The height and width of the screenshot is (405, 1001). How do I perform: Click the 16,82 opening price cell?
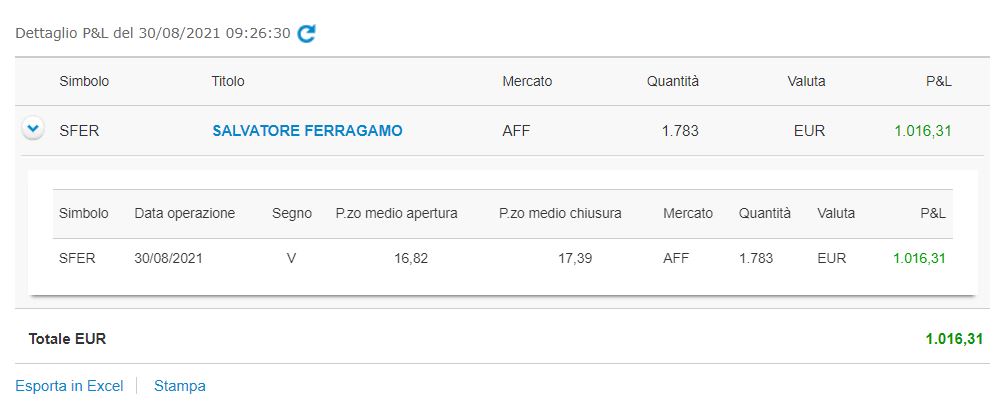point(412,258)
